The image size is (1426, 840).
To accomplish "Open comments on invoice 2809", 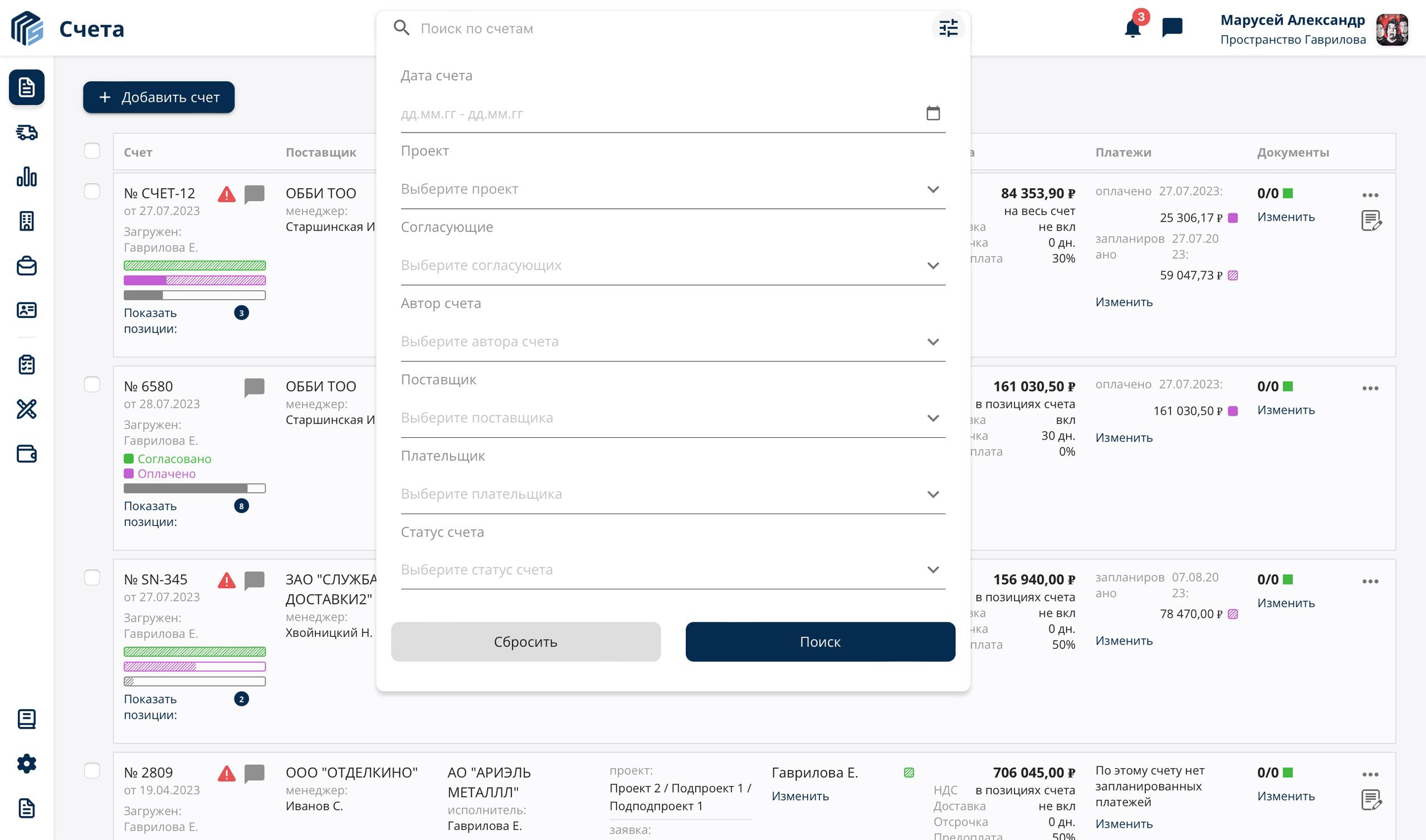I will 254,774.
